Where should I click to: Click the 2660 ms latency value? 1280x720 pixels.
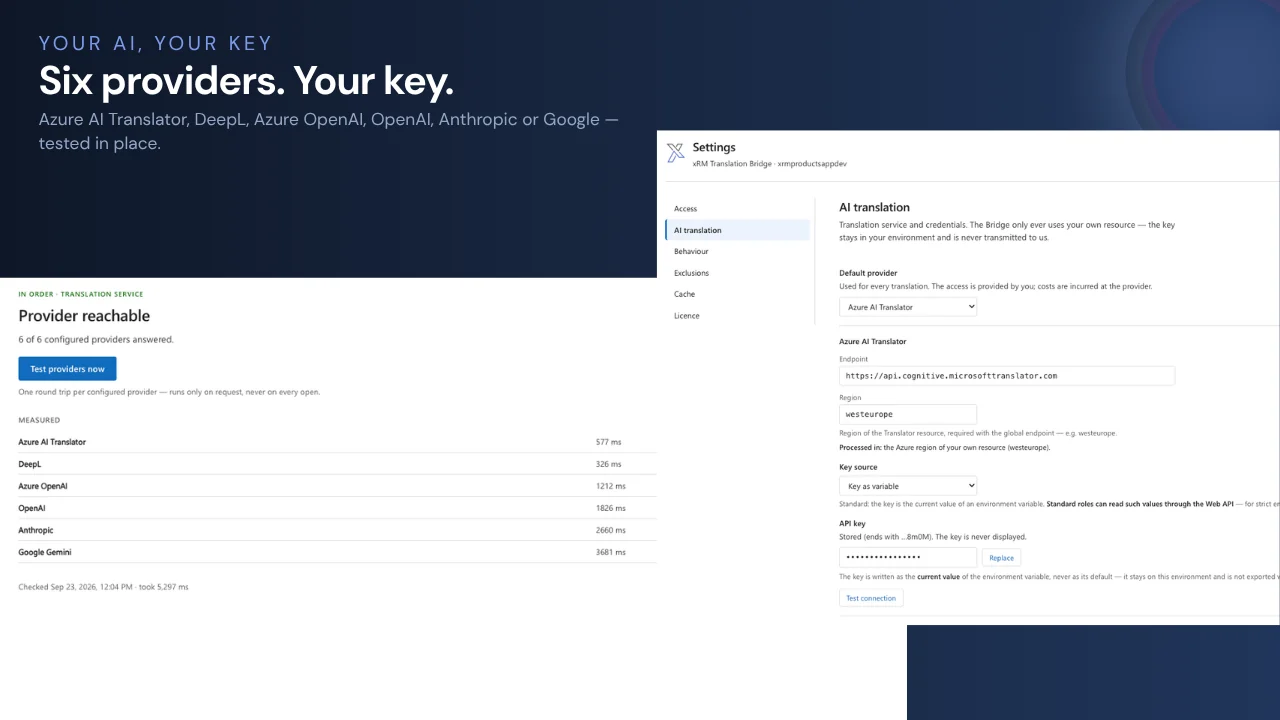pos(611,530)
